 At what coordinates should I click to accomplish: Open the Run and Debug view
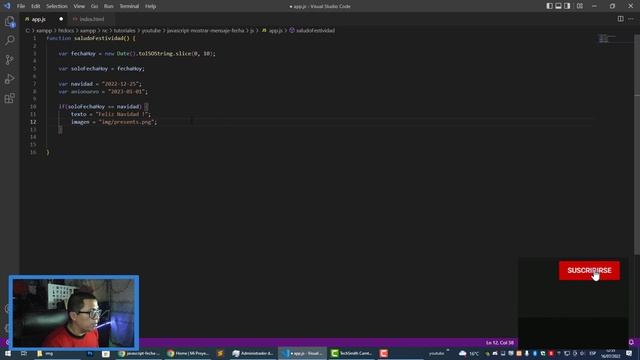[9, 79]
